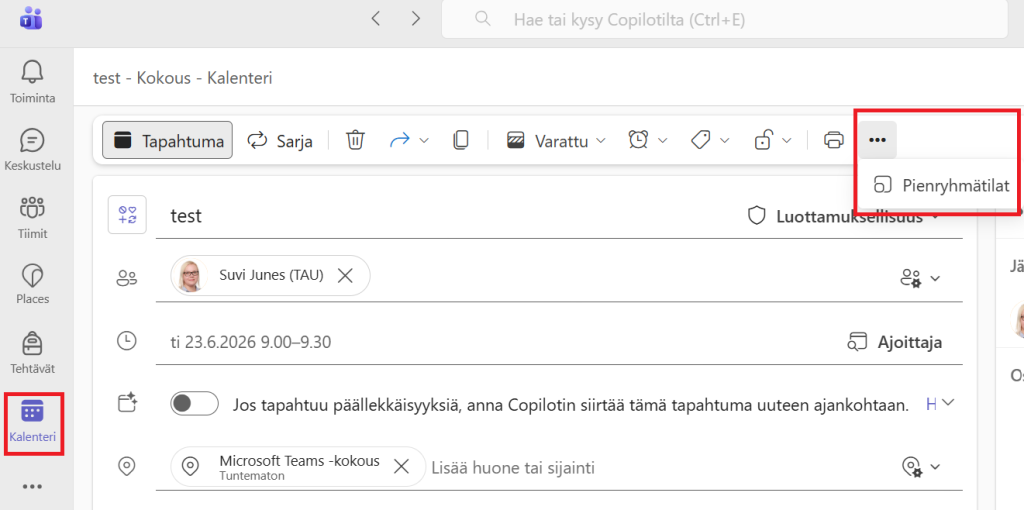
Task: Focus the Copilot search box
Action: pos(725,20)
